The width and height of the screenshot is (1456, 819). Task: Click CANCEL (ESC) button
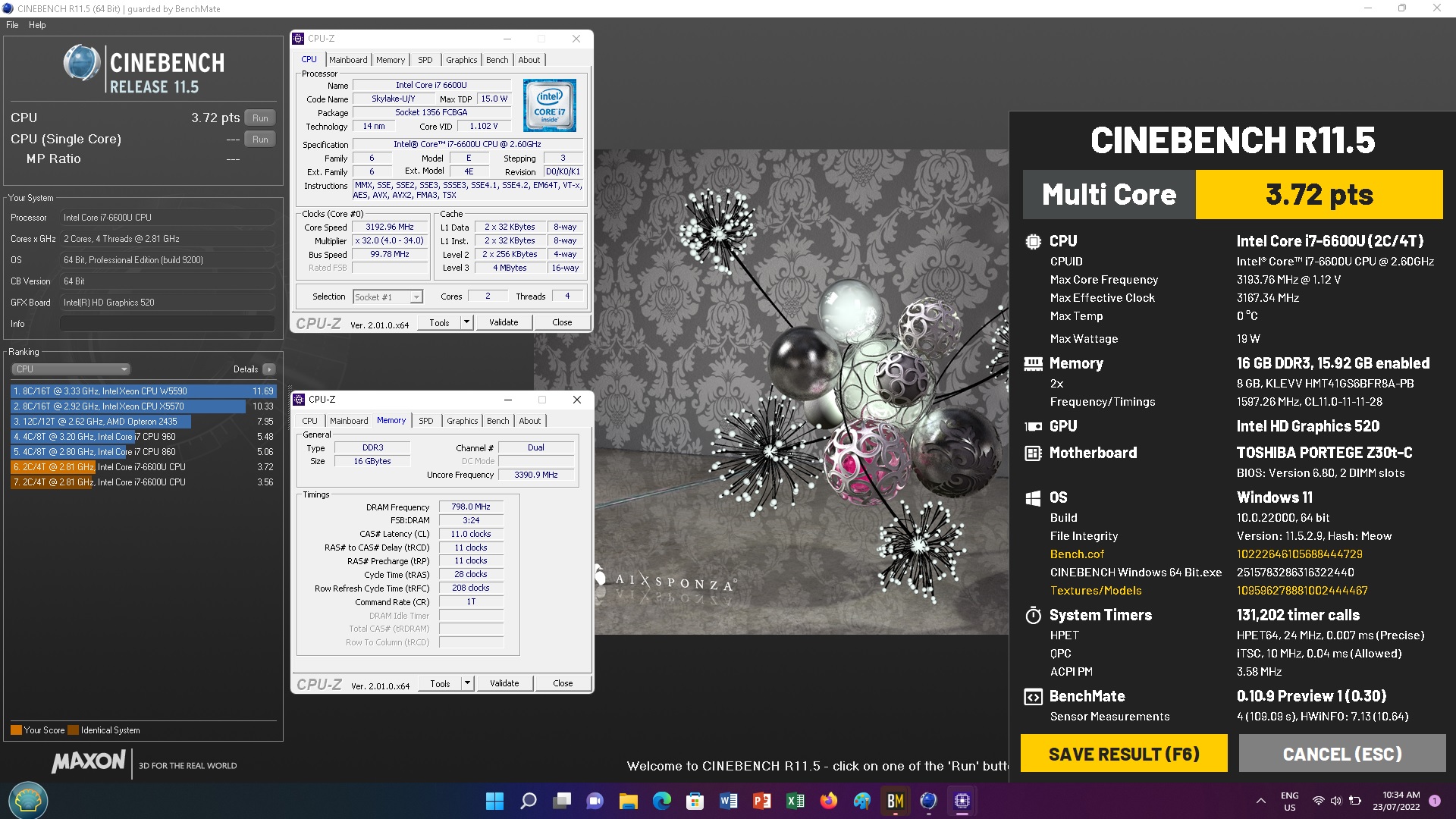(1342, 754)
